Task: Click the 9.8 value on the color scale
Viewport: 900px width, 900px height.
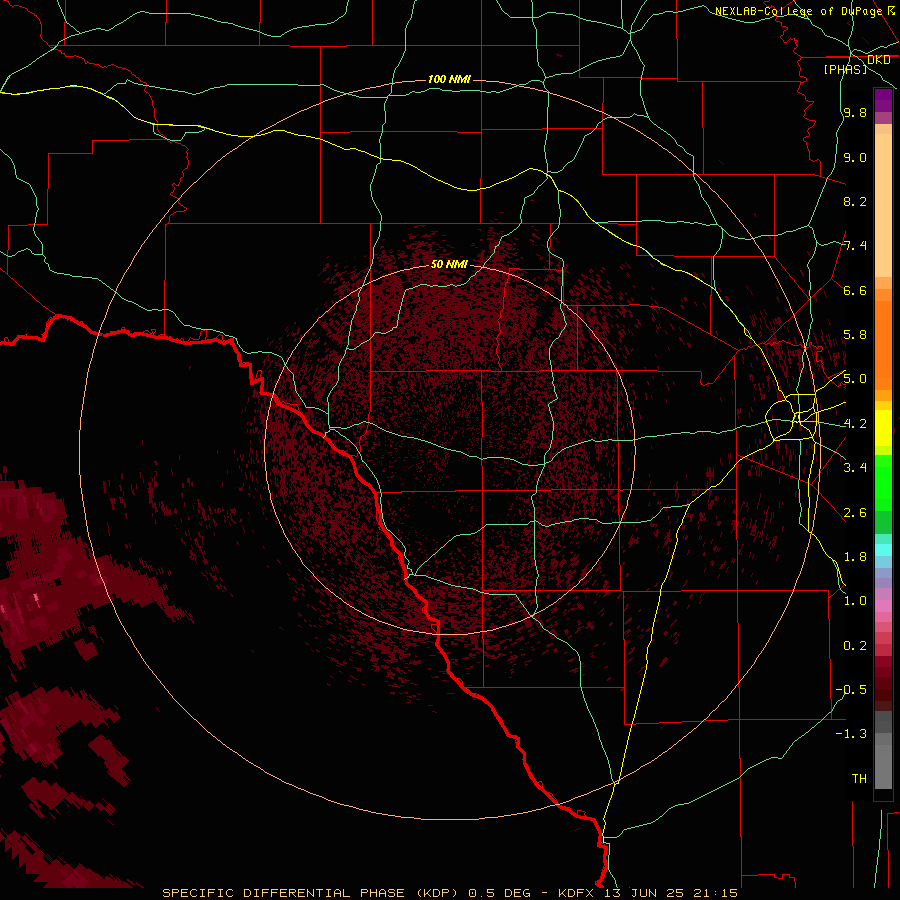Action: click(855, 113)
